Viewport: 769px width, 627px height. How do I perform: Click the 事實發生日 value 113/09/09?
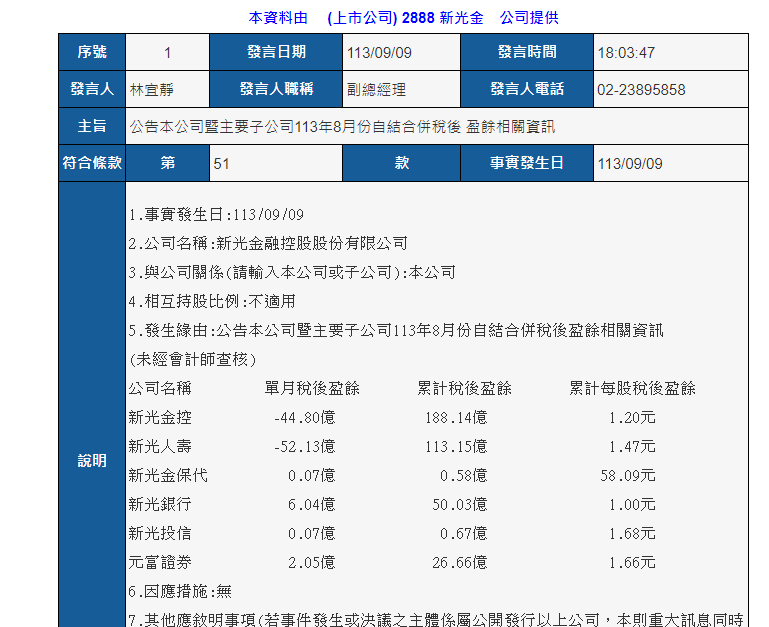[630, 164]
